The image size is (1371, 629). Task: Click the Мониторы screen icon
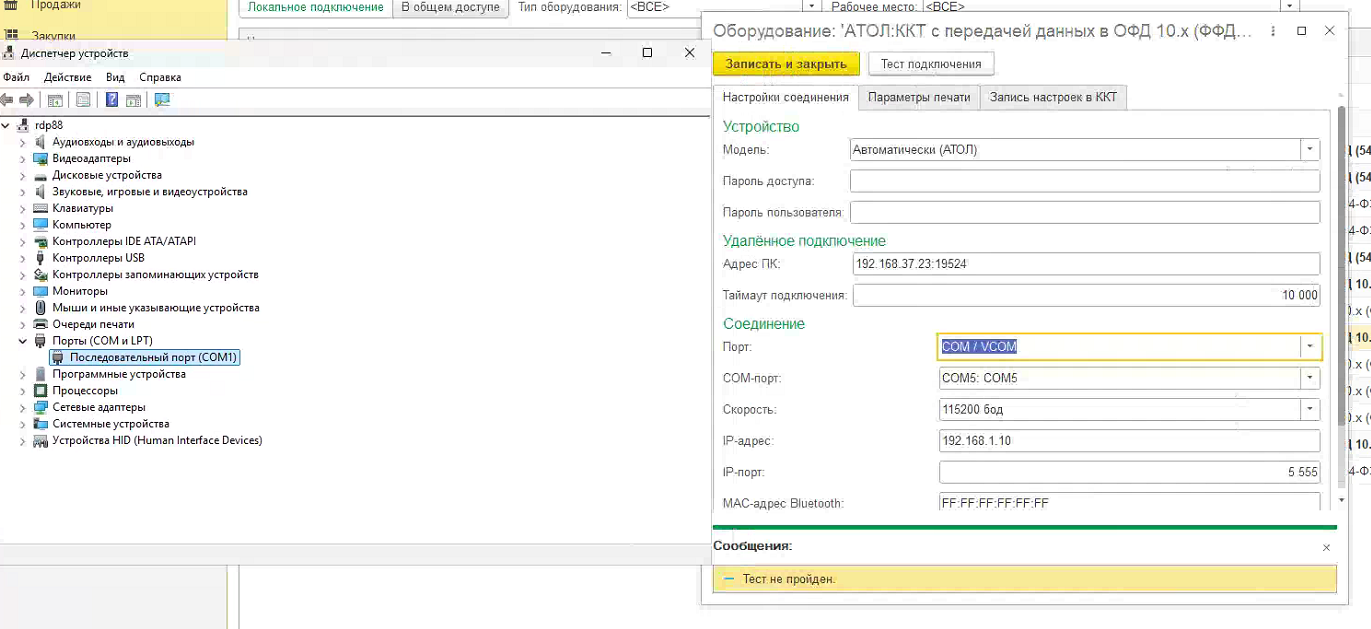point(41,291)
